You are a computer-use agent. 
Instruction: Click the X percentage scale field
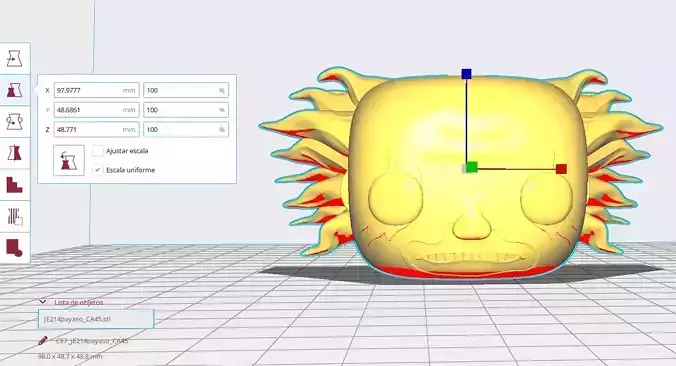tap(186, 91)
